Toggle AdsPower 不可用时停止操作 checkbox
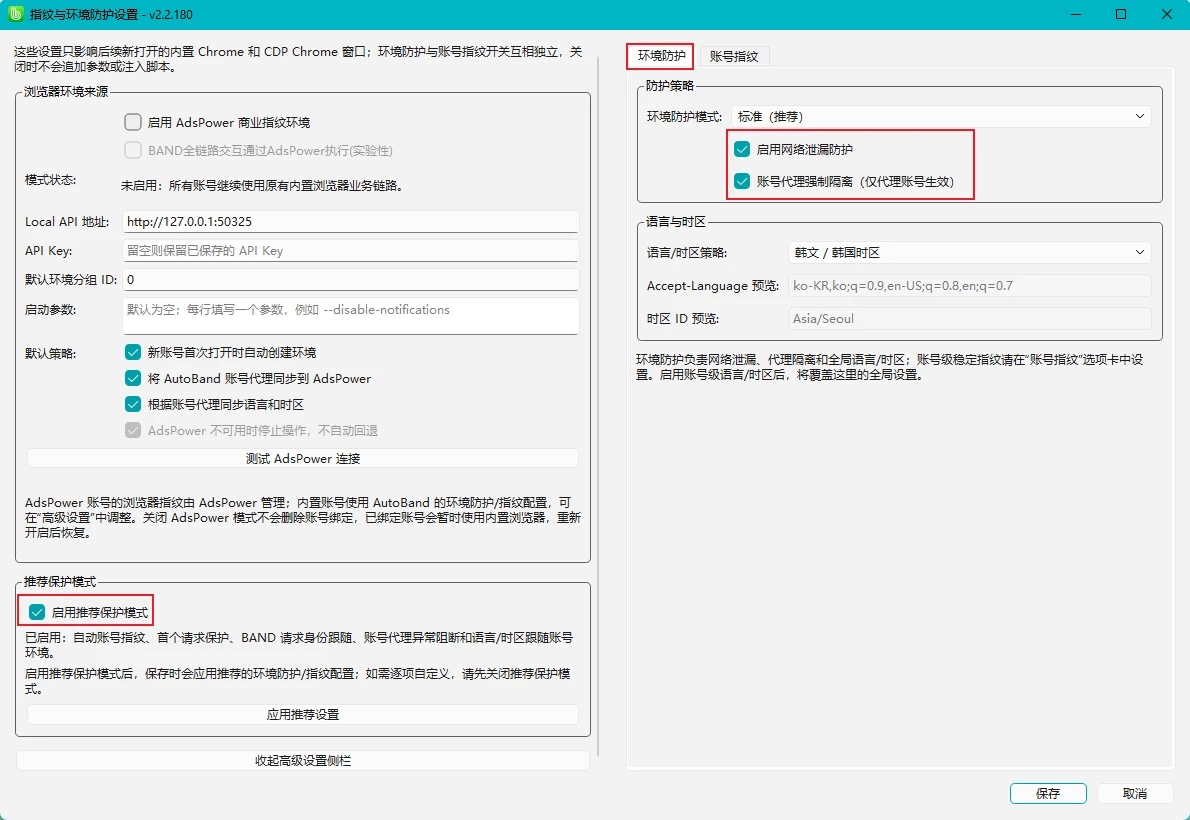This screenshot has height=820, width=1190. pyautogui.click(x=133, y=430)
